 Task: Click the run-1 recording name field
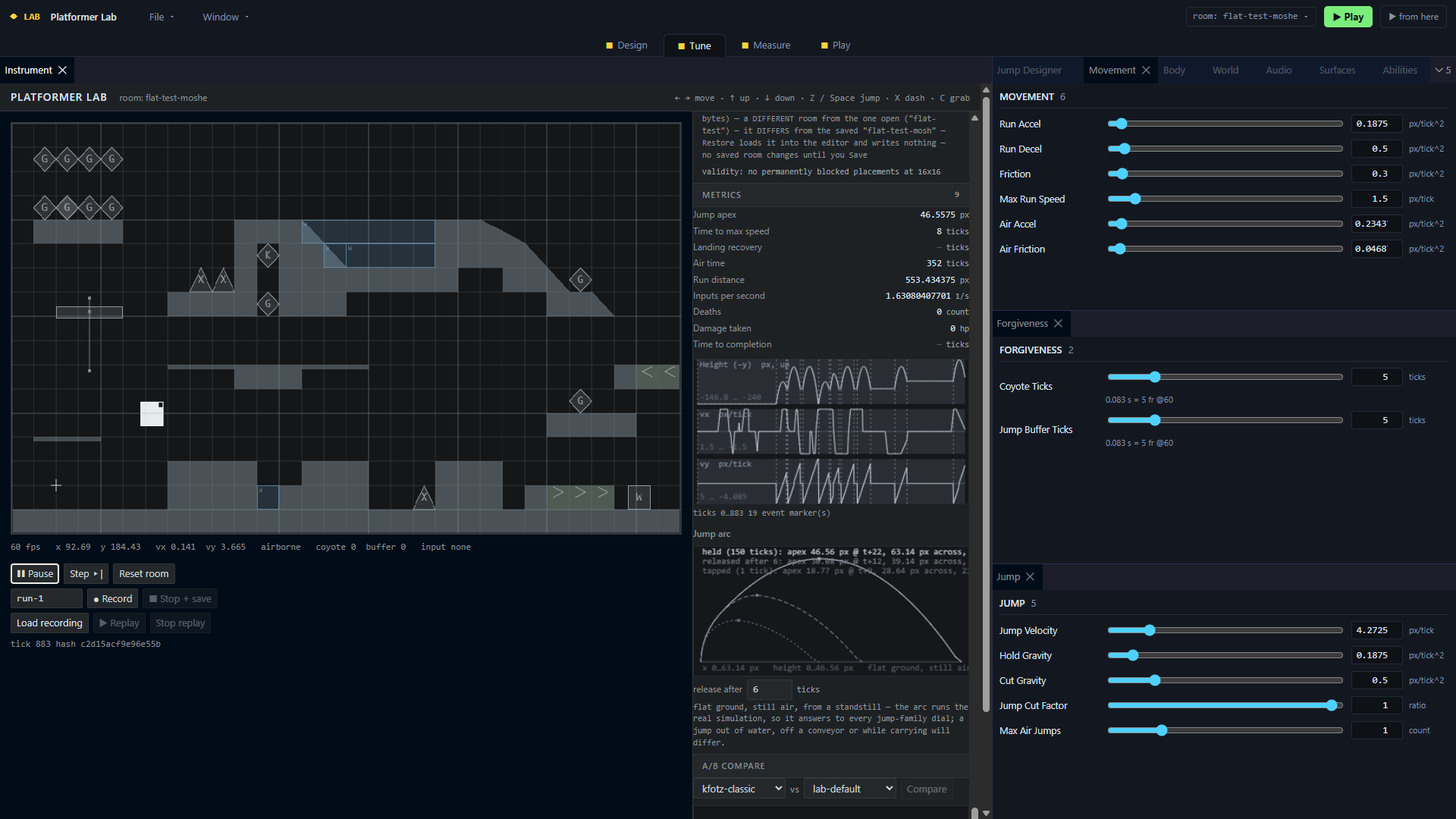click(x=46, y=599)
